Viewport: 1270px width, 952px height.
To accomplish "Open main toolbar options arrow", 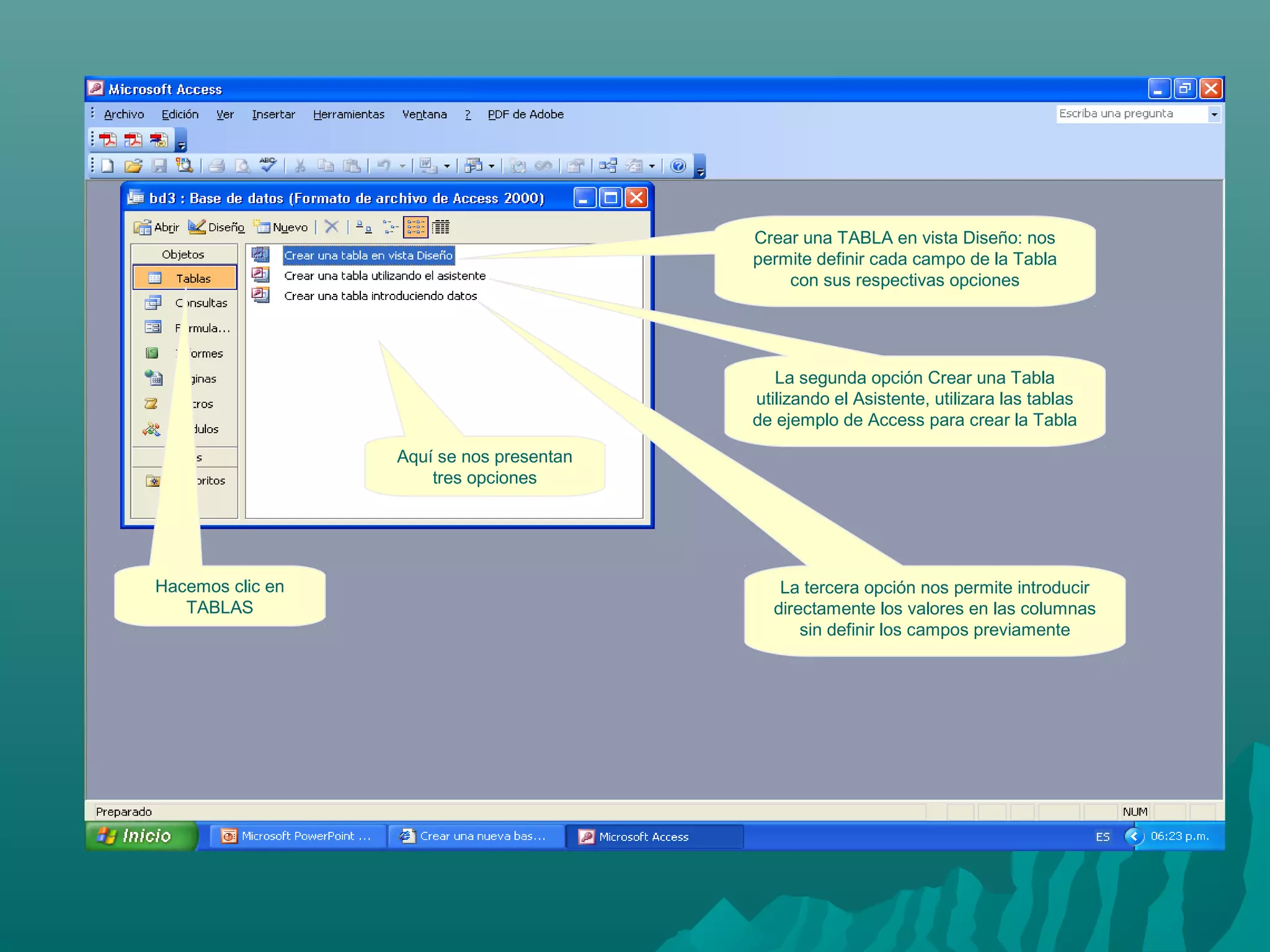I will (700, 166).
